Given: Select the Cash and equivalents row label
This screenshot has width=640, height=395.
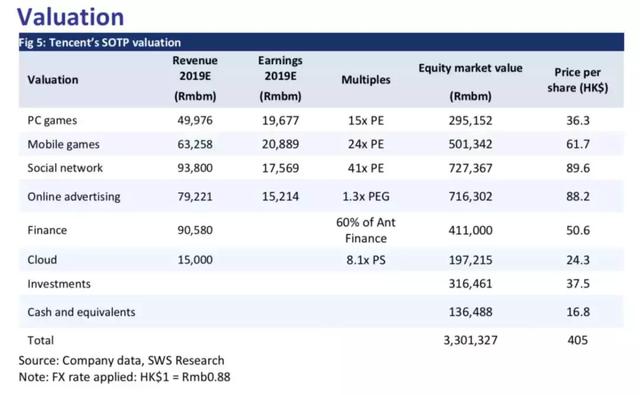Looking at the screenshot, I should (81, 312).
